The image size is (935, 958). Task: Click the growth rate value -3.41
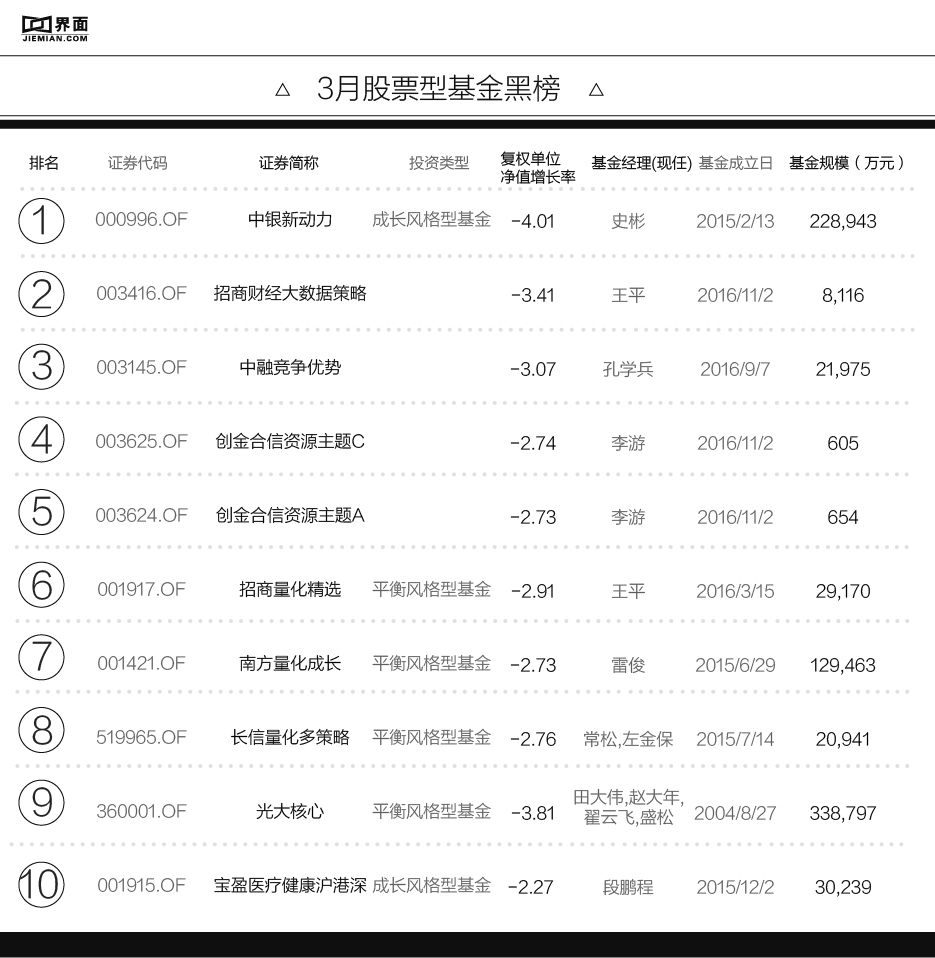point(533,295)
